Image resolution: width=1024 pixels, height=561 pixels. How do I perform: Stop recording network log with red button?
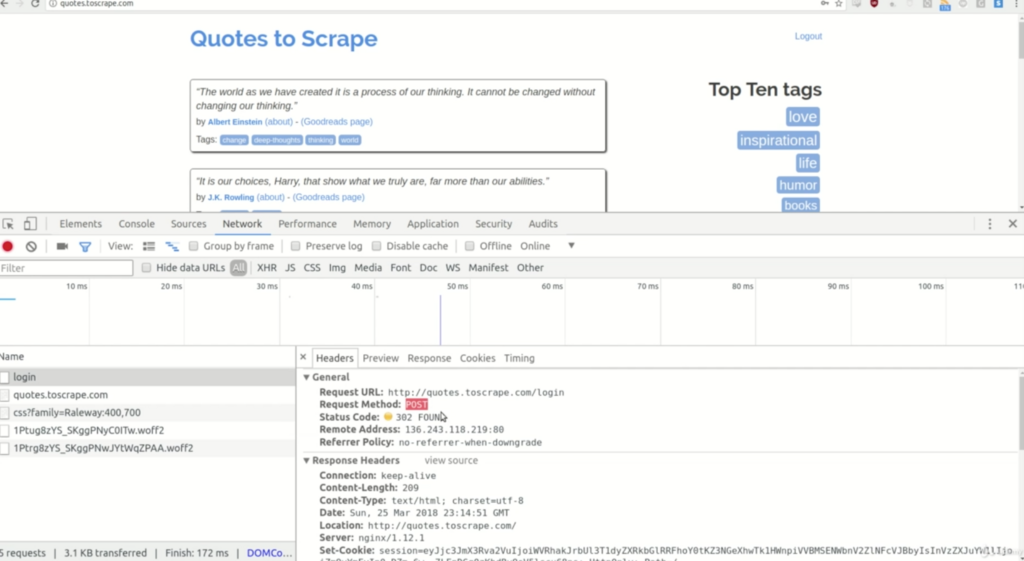(x=8, y=246)
